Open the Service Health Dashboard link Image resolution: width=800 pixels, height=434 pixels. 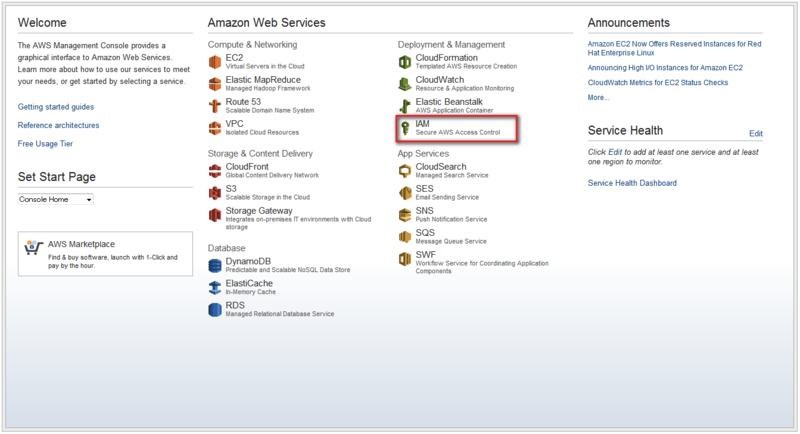pos(632,183)
